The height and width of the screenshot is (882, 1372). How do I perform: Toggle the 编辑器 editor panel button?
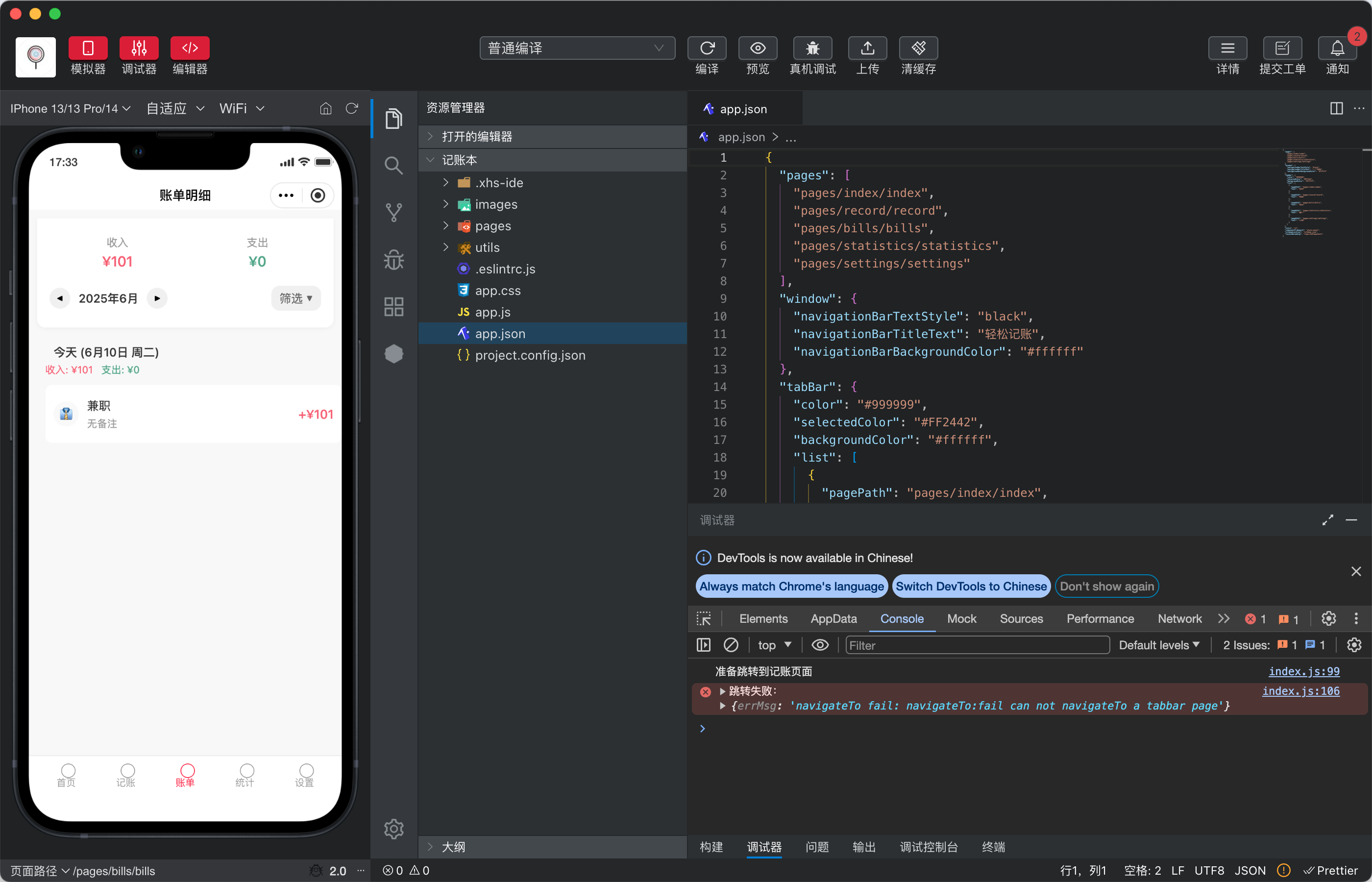pos(190,48)
